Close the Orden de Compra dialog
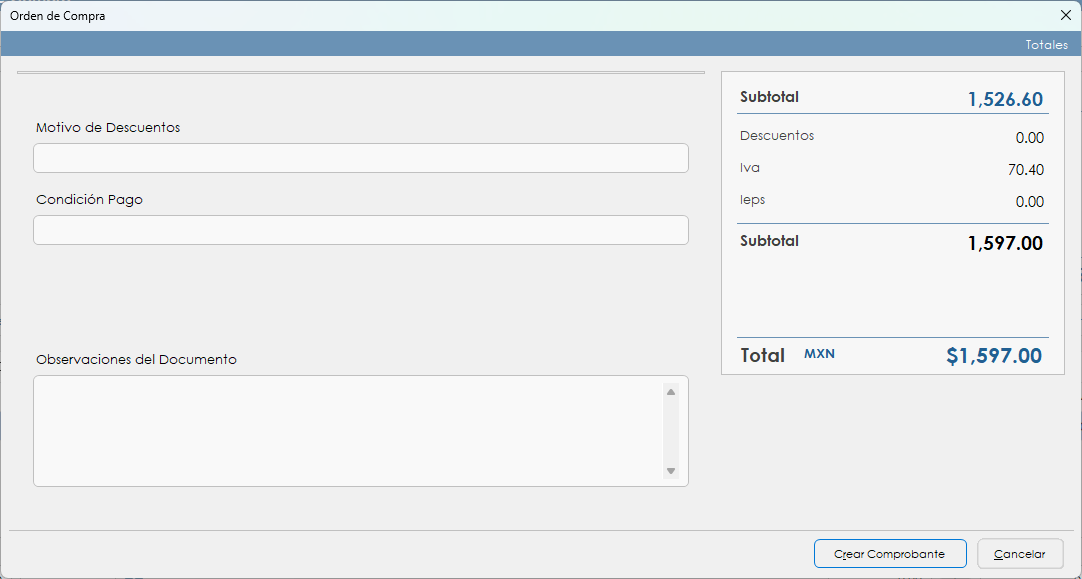The width and height of the screenshot is (1082, 579). pyautogui.click(x=1065, y=15)
